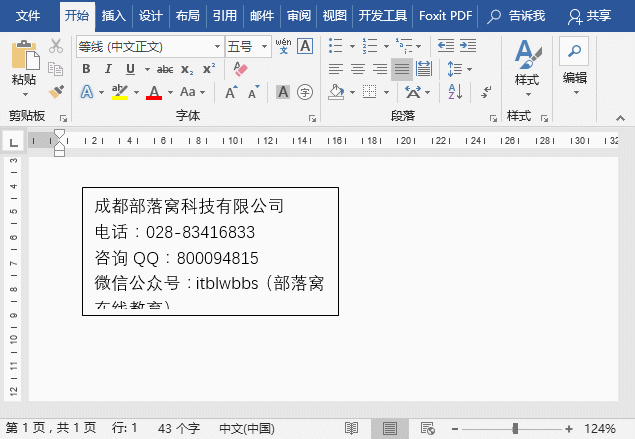Toggle underline formatting

click(x=130, y=69)
